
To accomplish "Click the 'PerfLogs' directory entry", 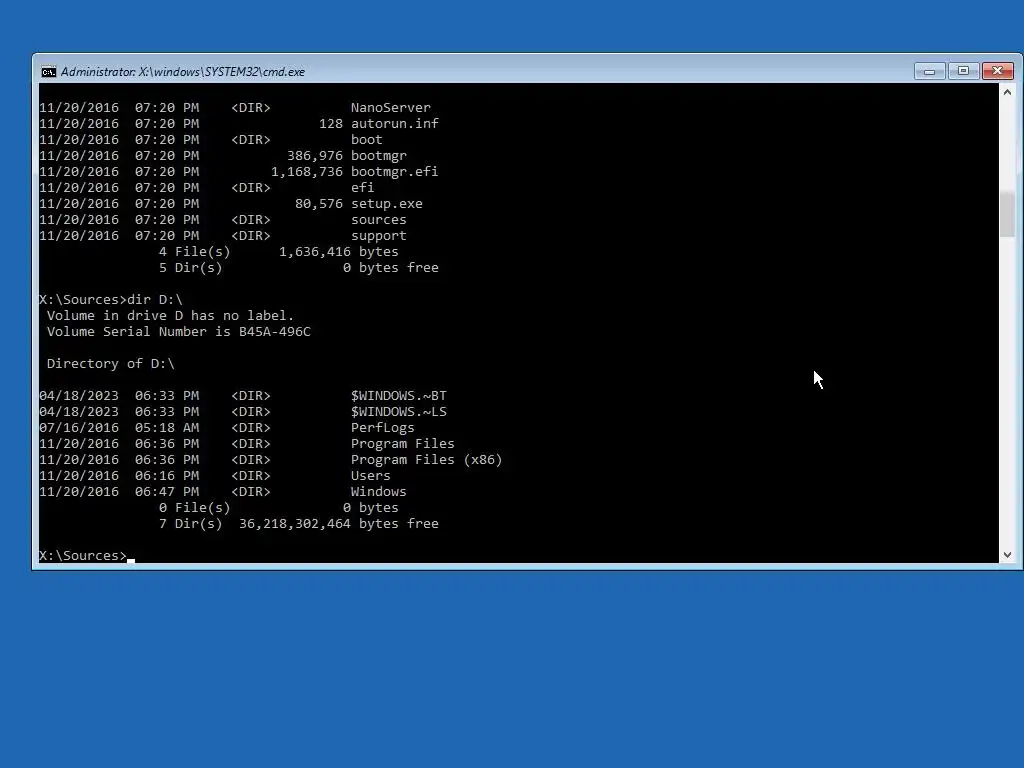I will tap(383, 428).
